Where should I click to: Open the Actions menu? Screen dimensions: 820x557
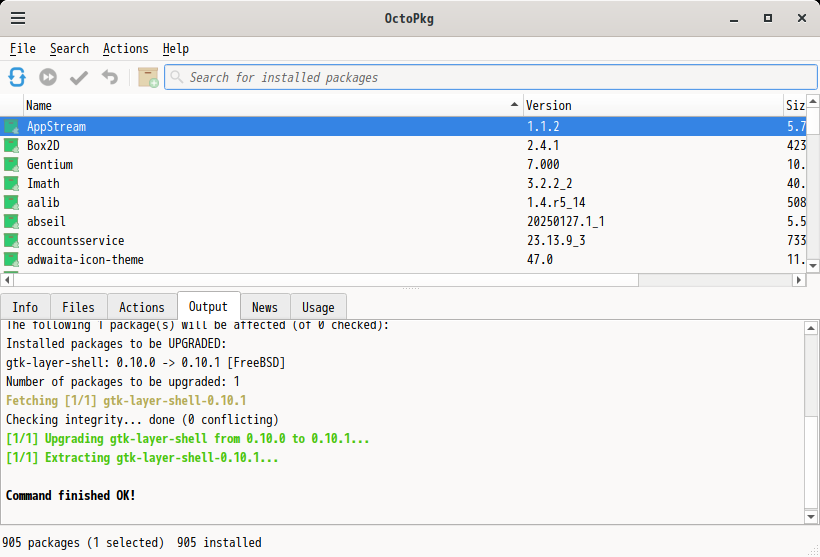[x=125, y=49]
